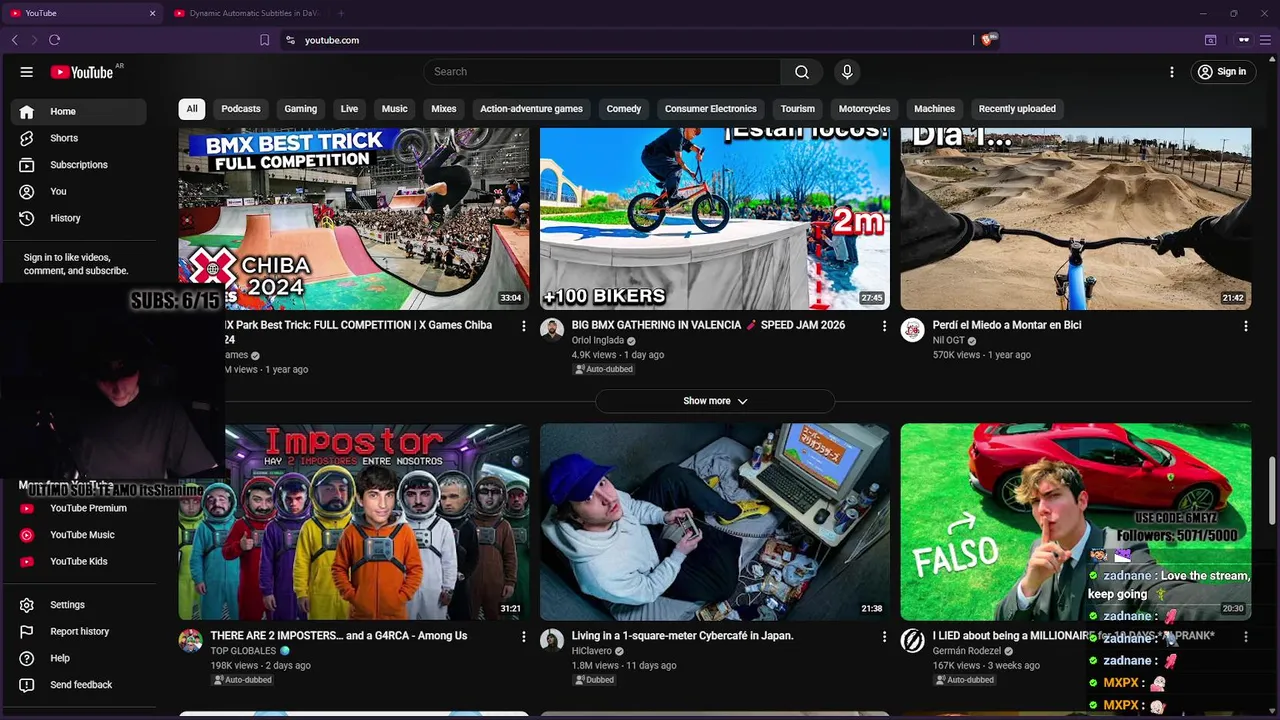Select the Consumer Electronics chip

point(711,109)
